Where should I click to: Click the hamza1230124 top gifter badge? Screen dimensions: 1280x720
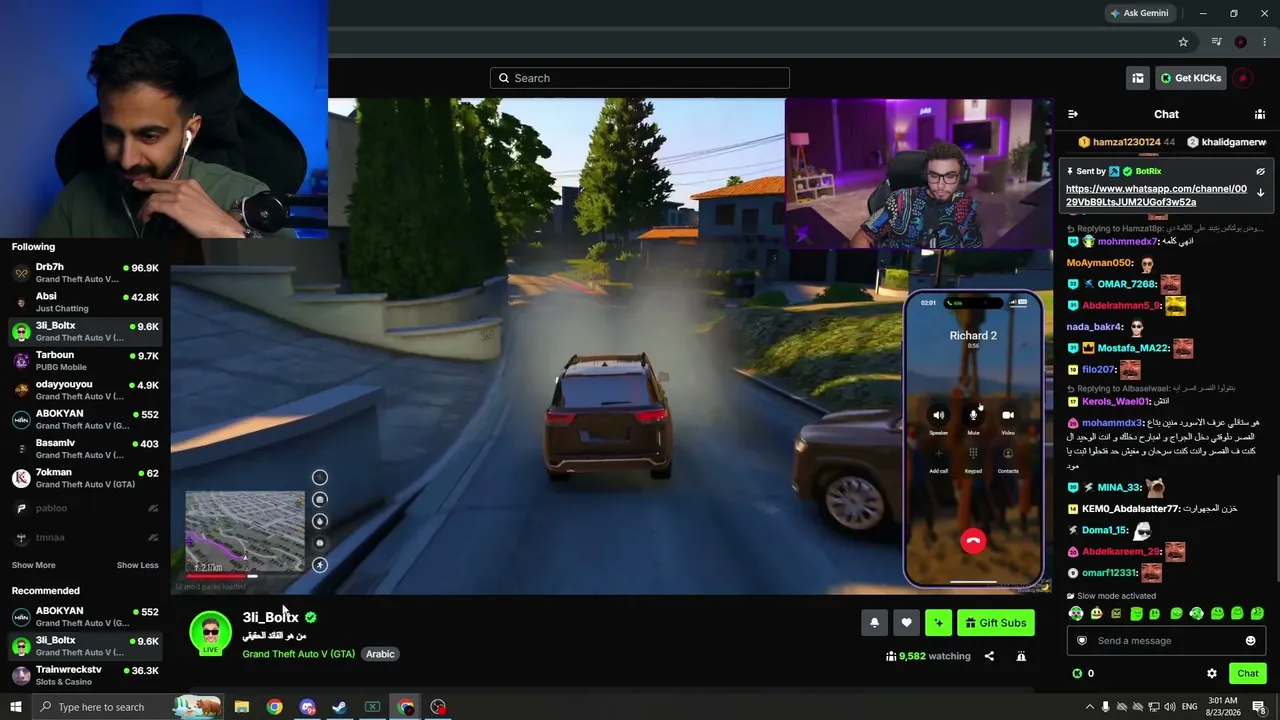[x=1126, y=142]
